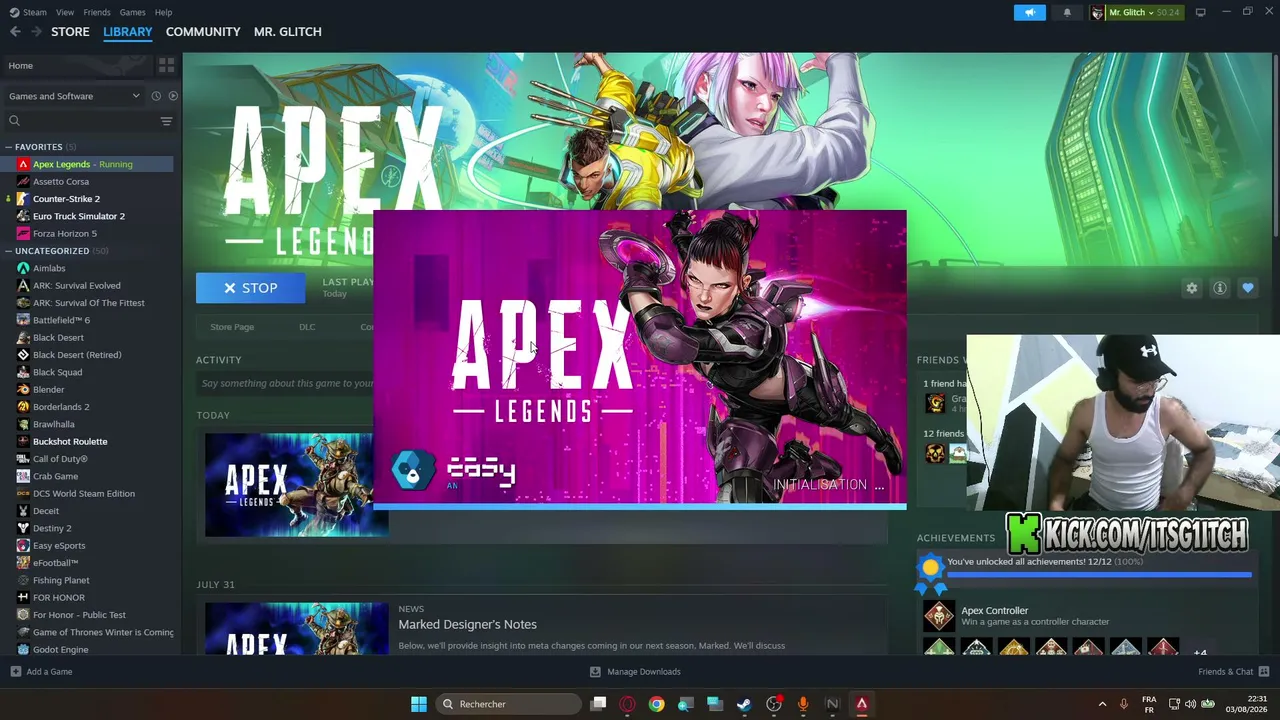
Task: Open the taskbar volume control
Action: (1191, 704)
